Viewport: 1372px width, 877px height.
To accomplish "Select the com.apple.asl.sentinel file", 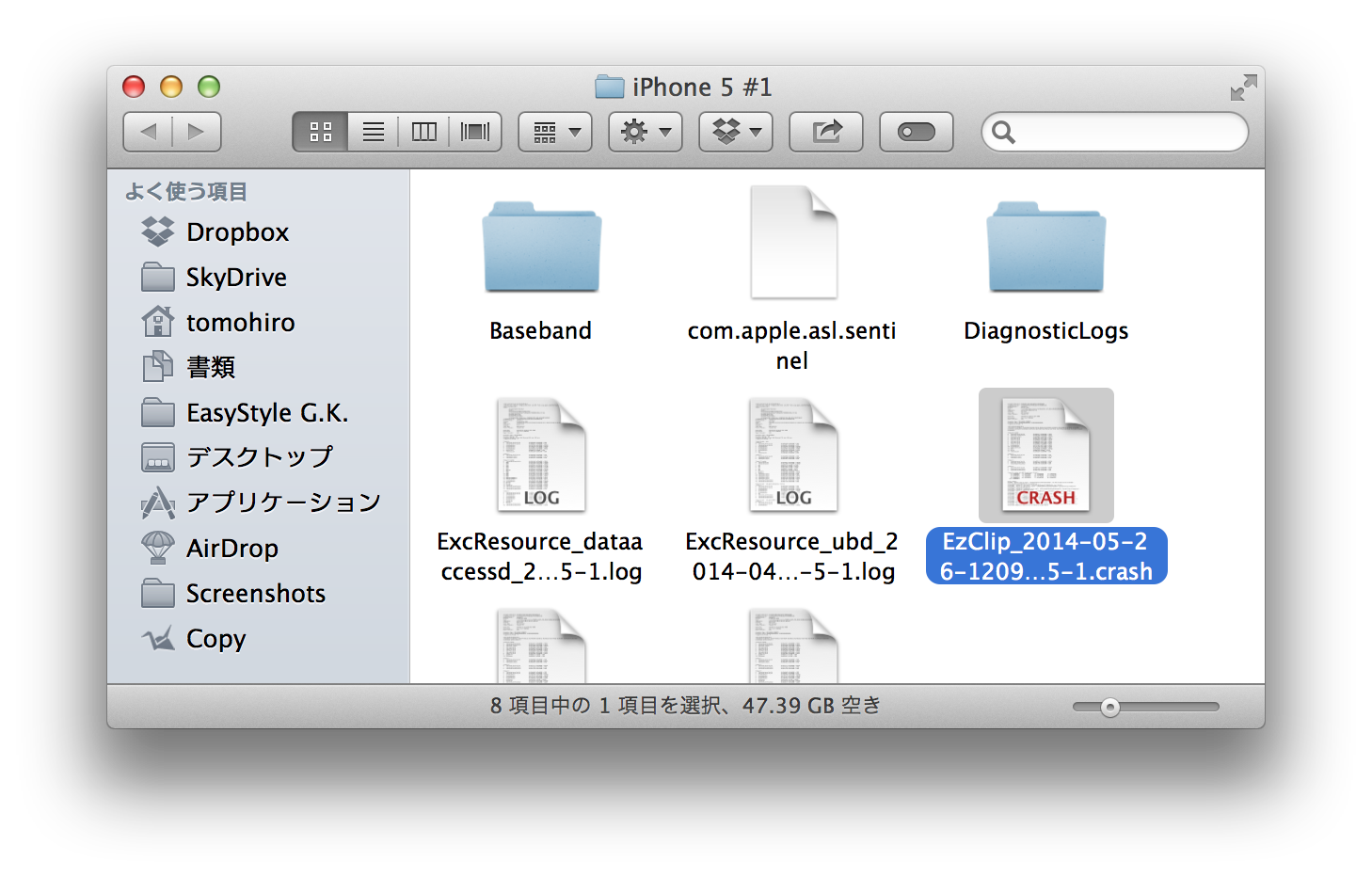I will click(792, 243).
